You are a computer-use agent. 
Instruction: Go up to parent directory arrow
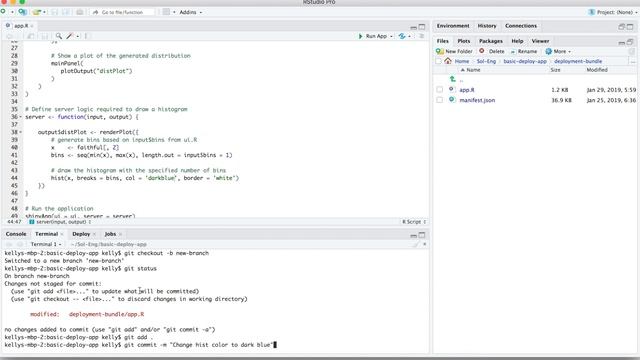pyautogui.click(x=453, y=80)
